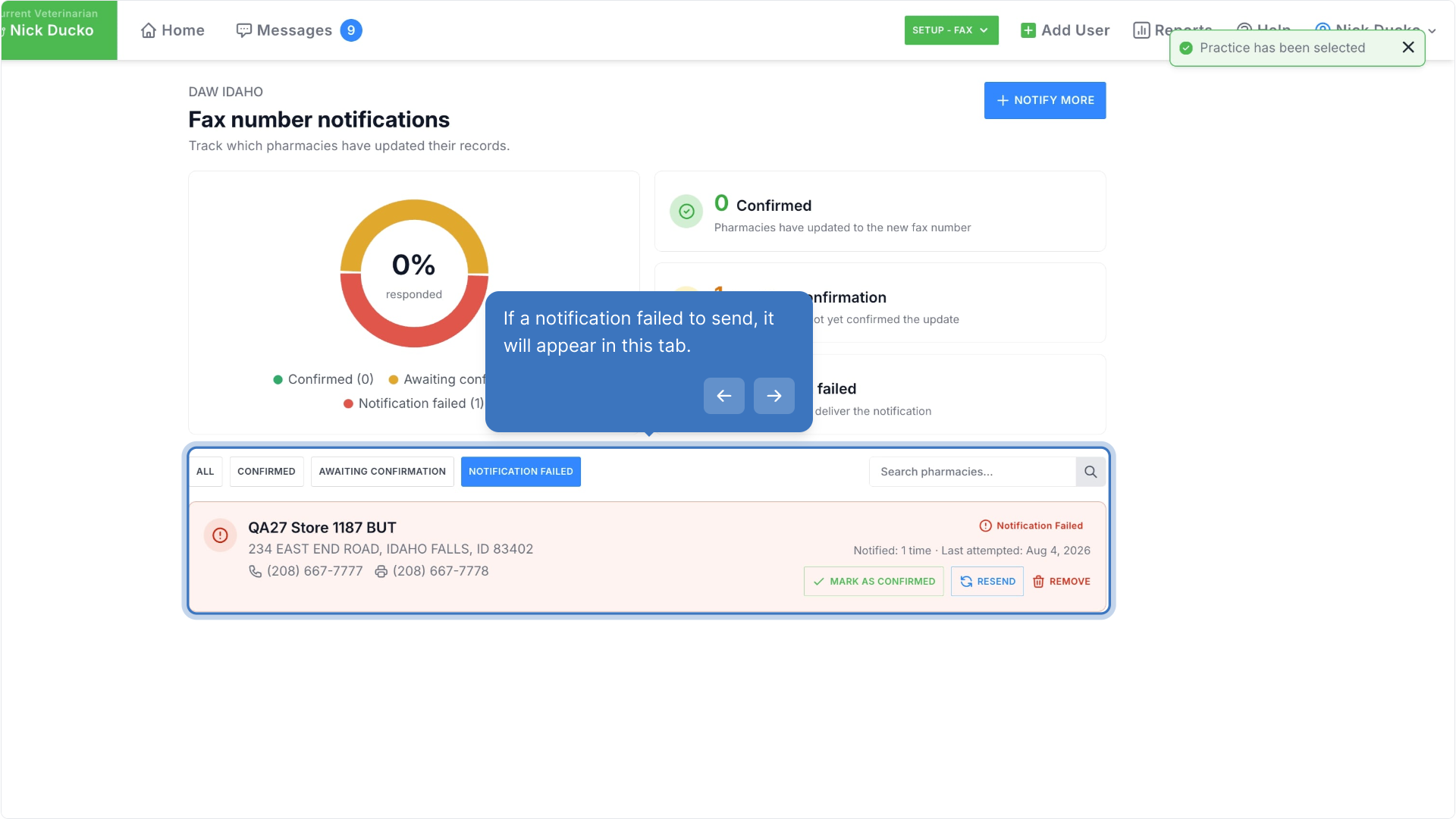1456x819 pixels.
Task: Click the red arc of the donut chart
Action: click(x=414, y=337)
